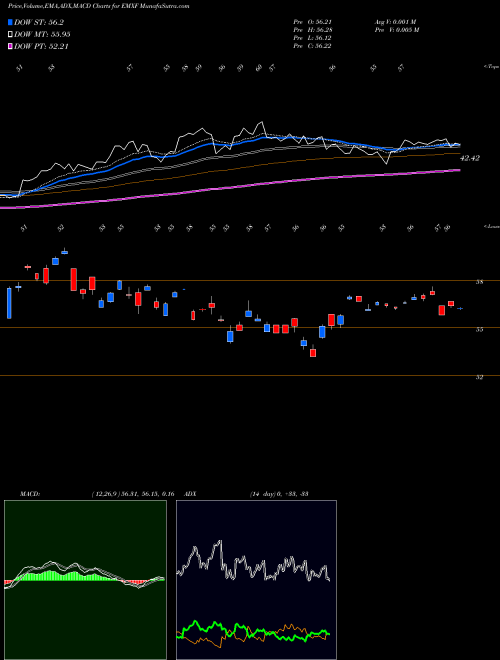Click the Pre C: 56.22 value
The height and width of the screenshot is (660, 500).
[x=312, y=46]
